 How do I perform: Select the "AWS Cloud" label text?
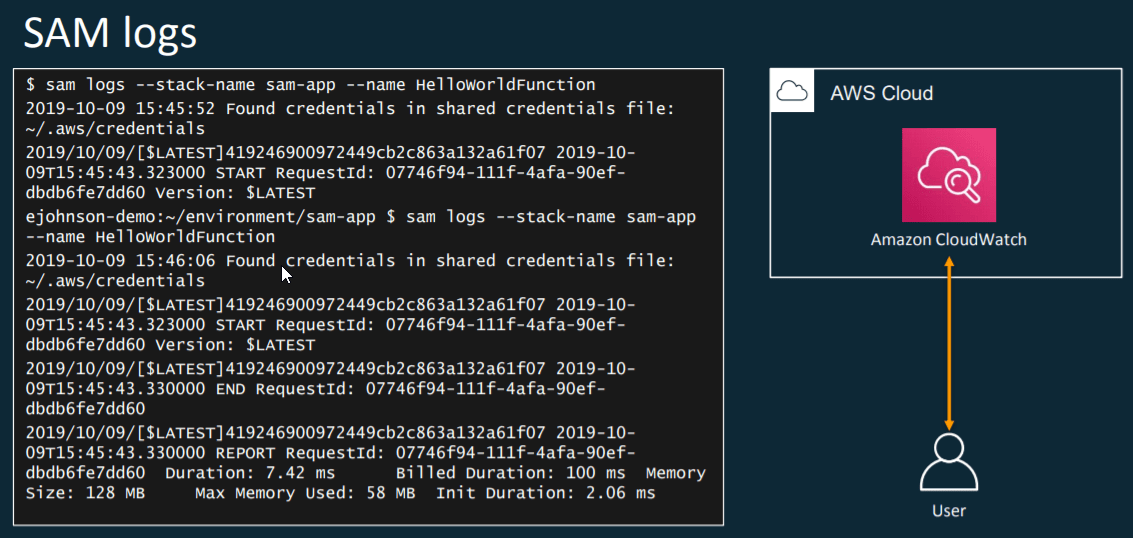(x=881, y=93)
